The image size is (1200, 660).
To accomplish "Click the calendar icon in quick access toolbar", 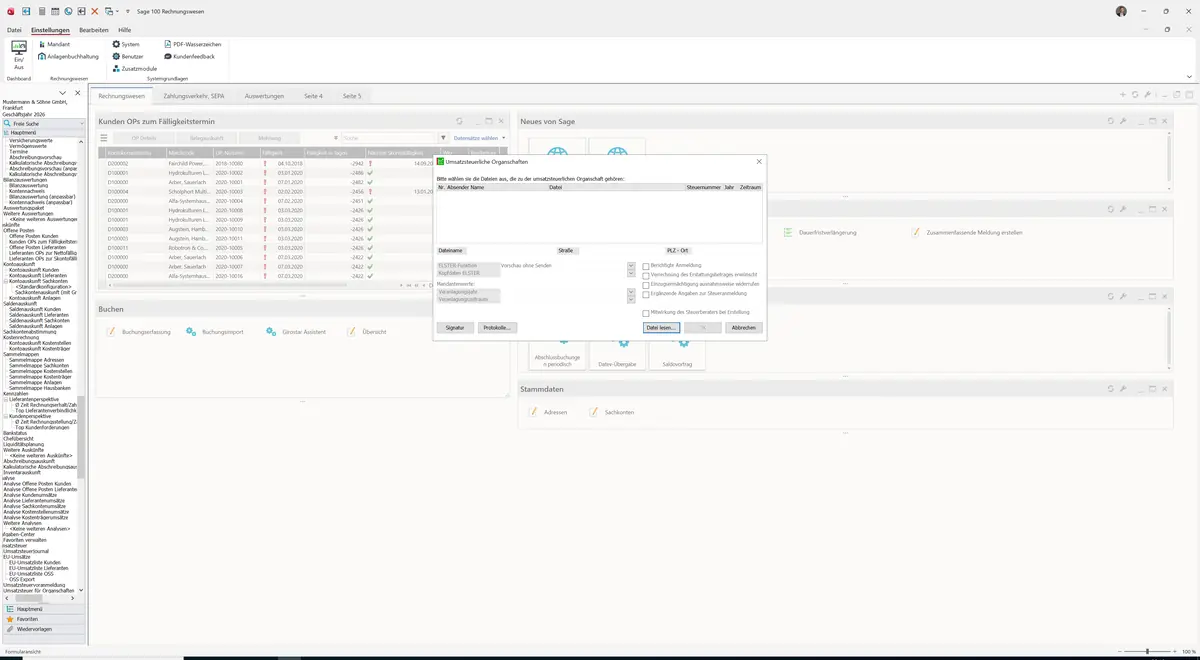I will 54,11.
